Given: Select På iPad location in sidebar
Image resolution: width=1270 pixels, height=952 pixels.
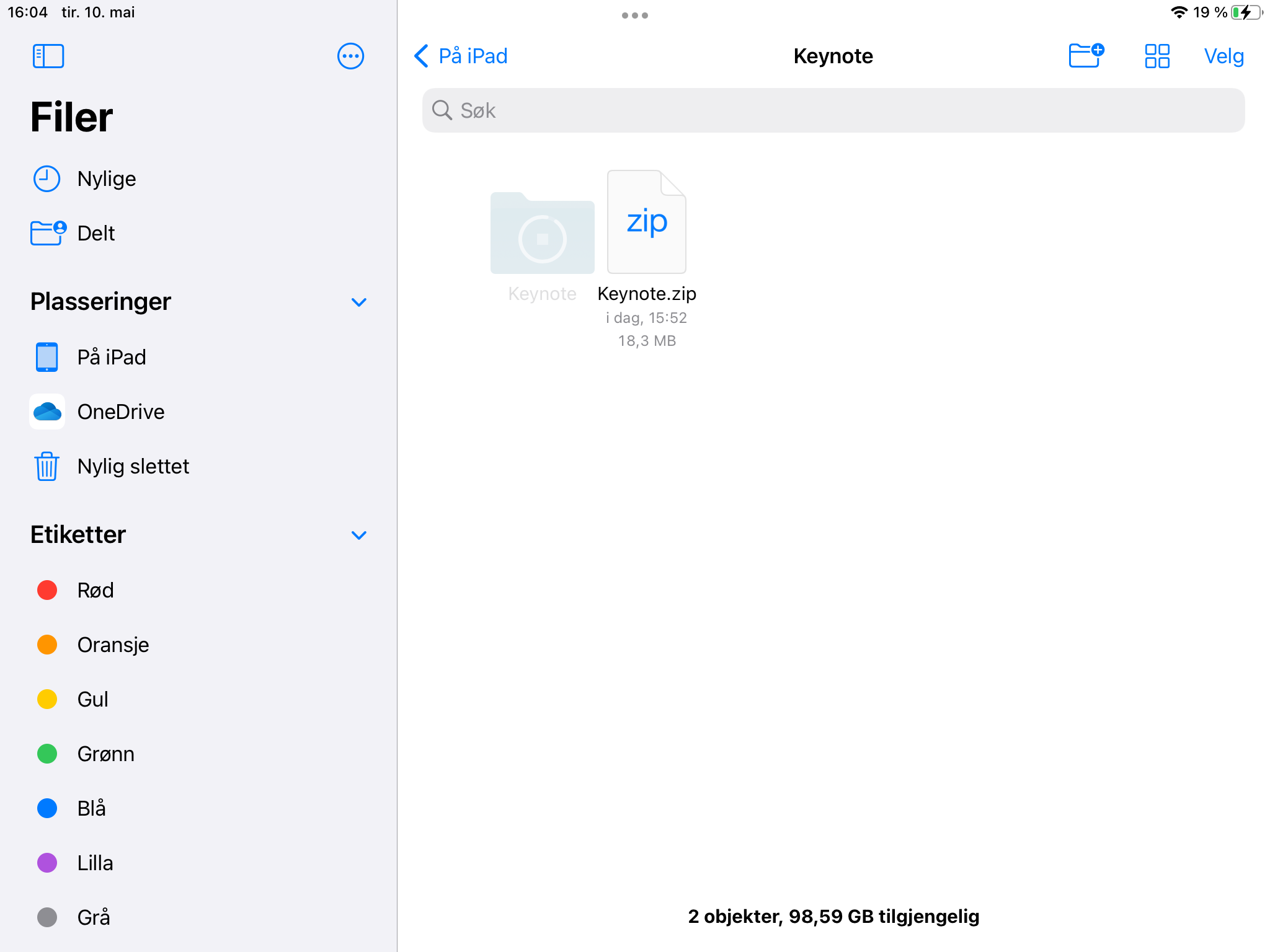Looking at the screenshot, I should click(198, 357).
